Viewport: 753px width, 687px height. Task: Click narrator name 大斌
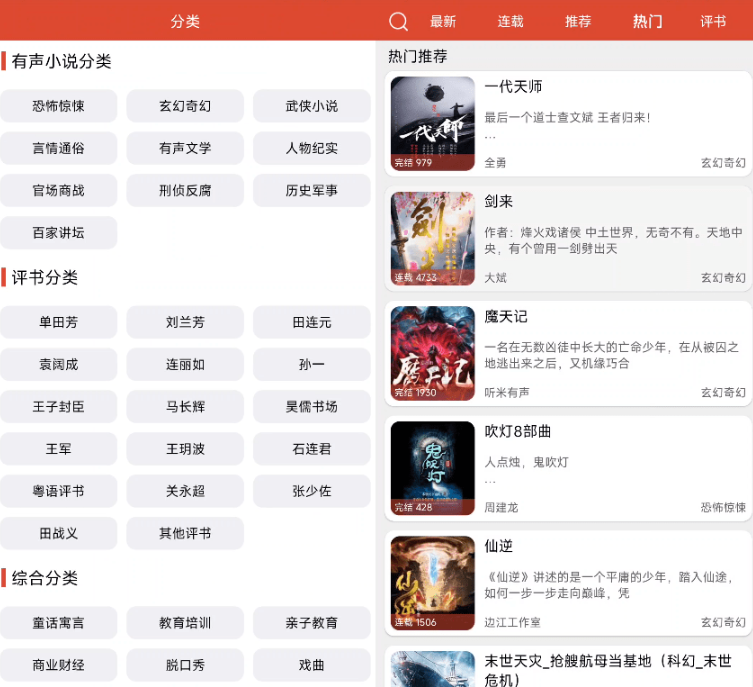(495, 277)
